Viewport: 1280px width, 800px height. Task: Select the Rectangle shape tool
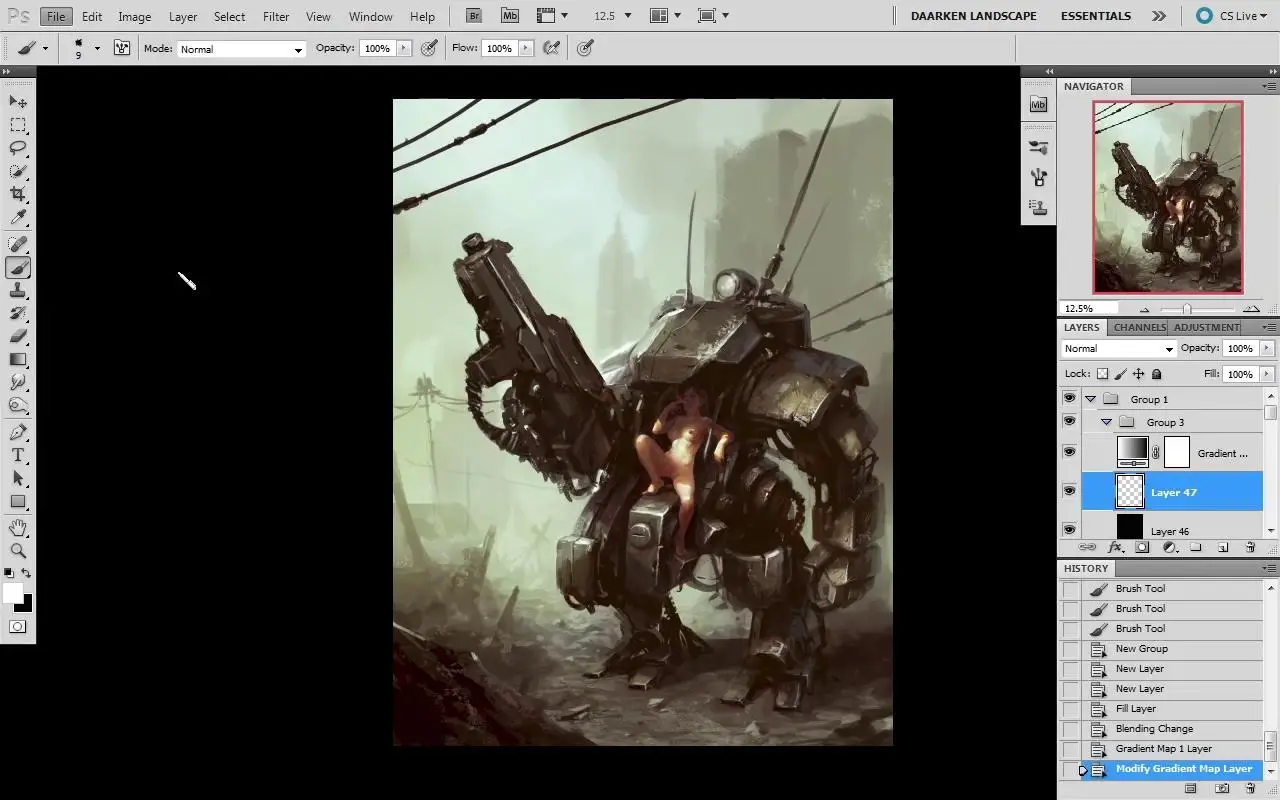click(18, 501)
